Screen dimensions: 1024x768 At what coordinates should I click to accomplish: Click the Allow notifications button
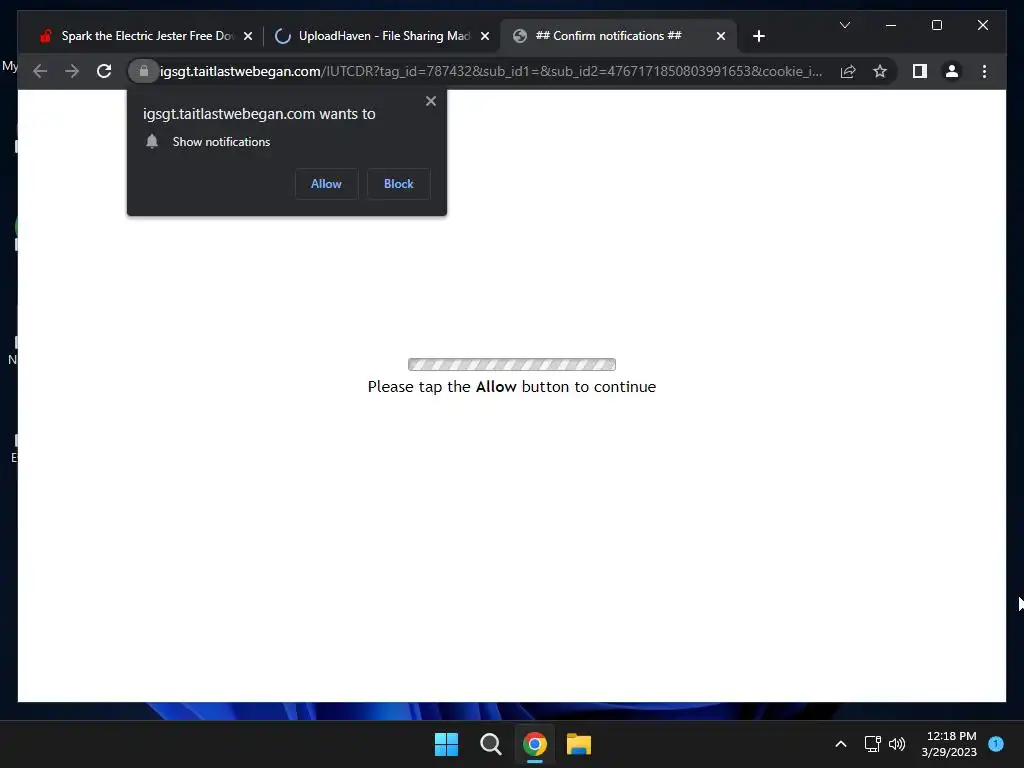pyautogui.click(x=326, y=184)
